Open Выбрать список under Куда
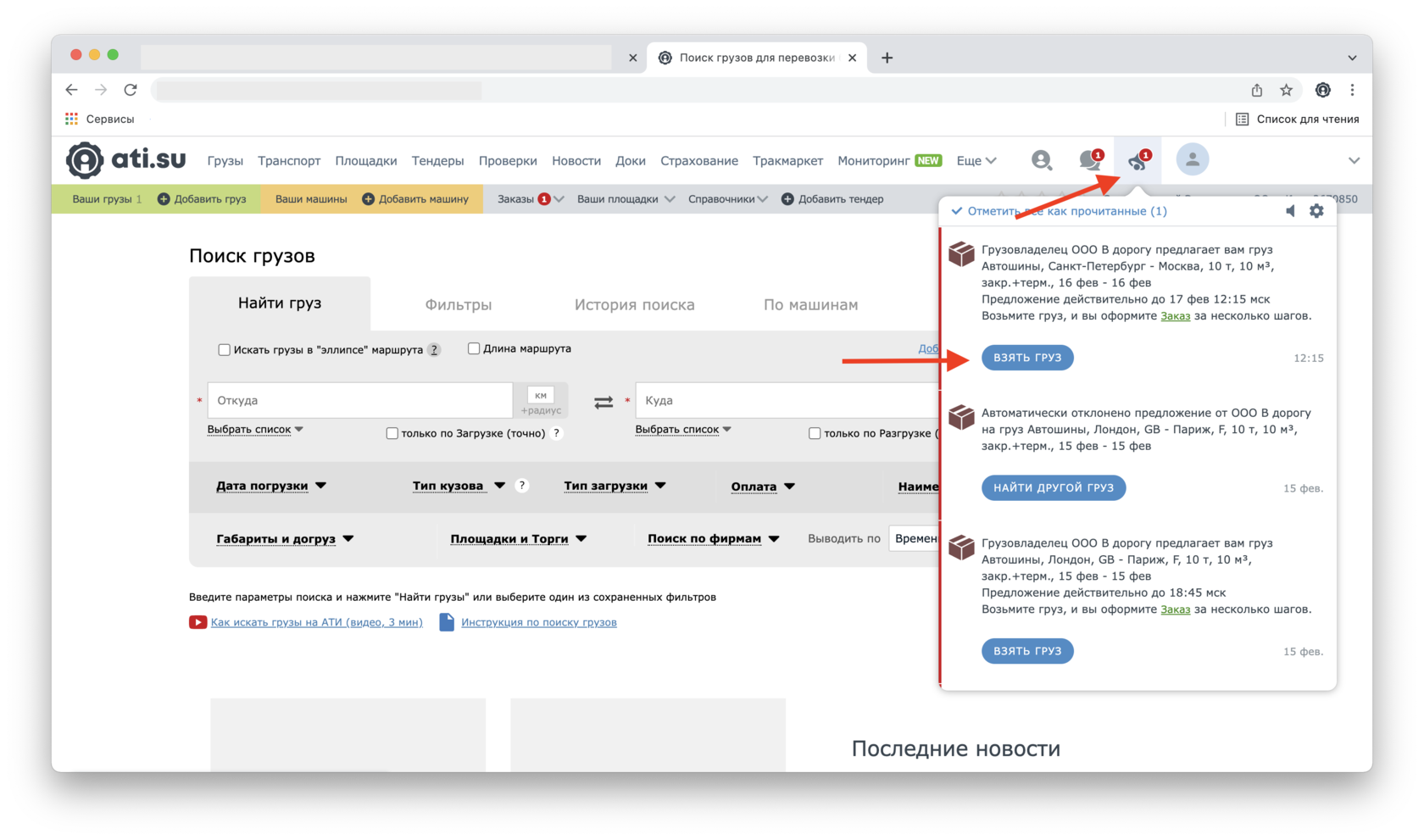 683,429
